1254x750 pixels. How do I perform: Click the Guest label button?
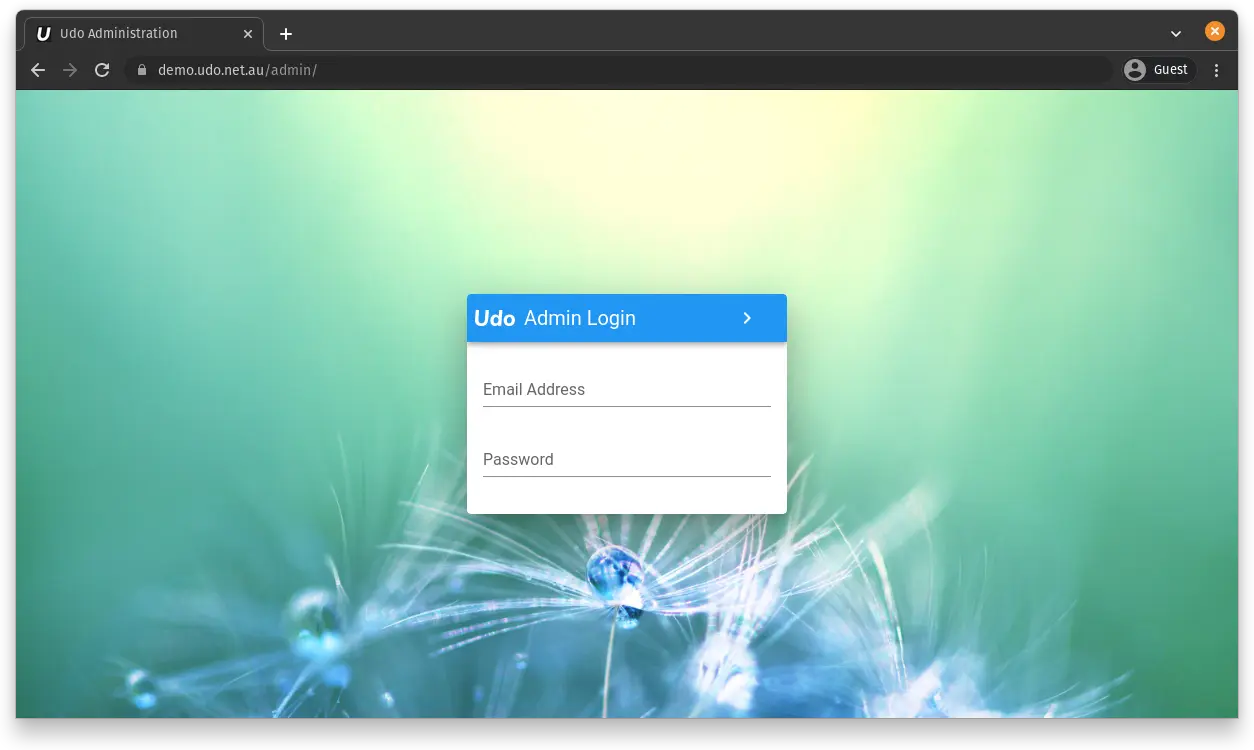[1170, 69]
